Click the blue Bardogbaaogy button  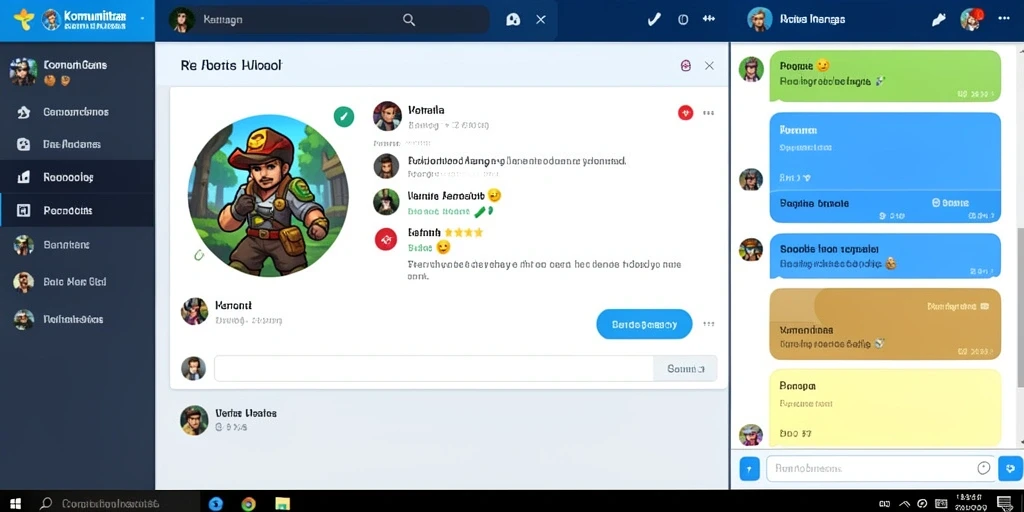coord(644,324)
